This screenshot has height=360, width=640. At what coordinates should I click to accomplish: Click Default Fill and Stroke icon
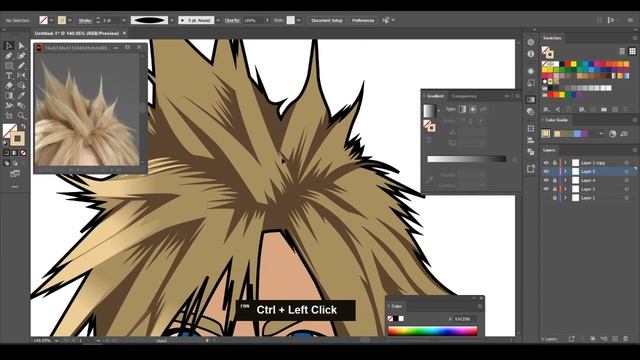[5, 143]
